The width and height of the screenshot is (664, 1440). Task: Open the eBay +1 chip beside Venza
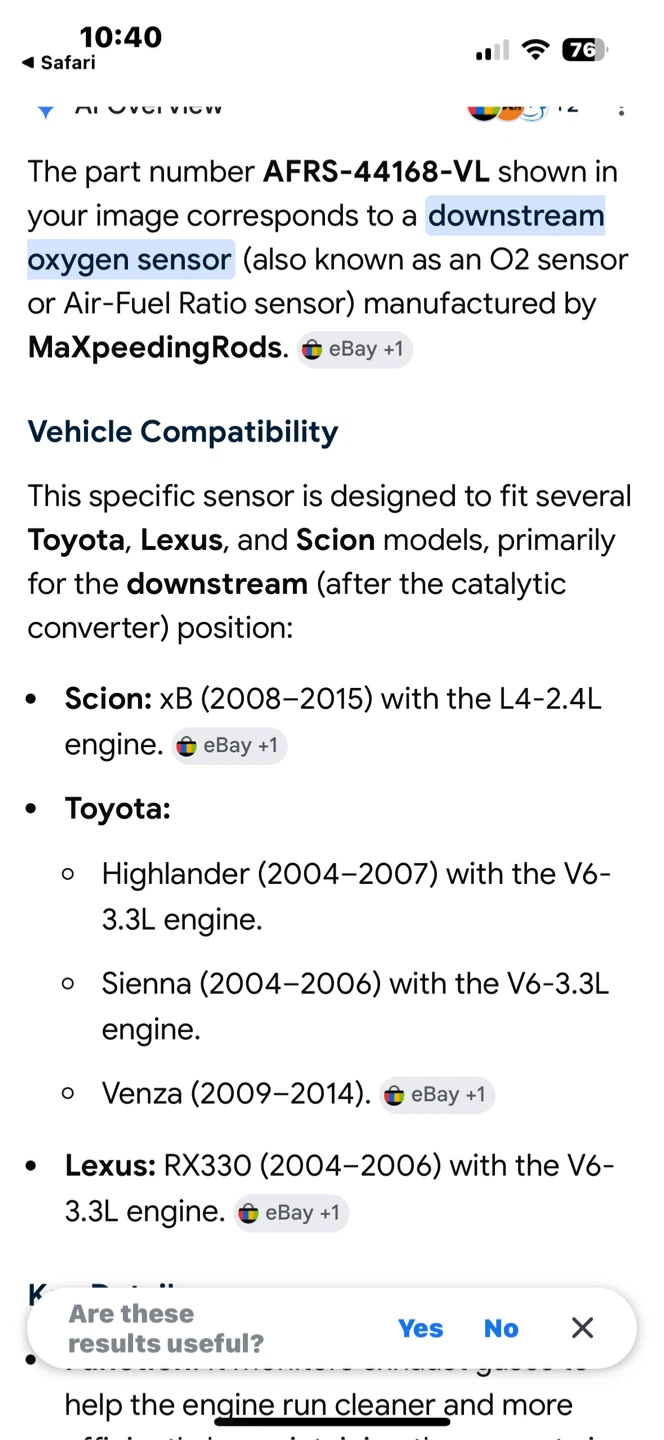tap(437, 1095)
